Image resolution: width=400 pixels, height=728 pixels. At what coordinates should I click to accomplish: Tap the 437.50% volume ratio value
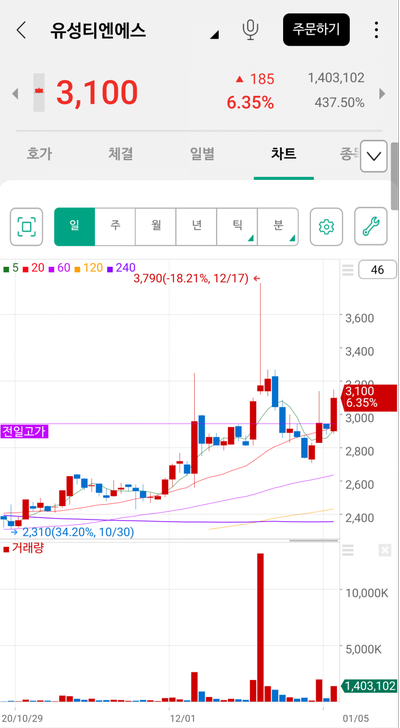coord(339,103)
